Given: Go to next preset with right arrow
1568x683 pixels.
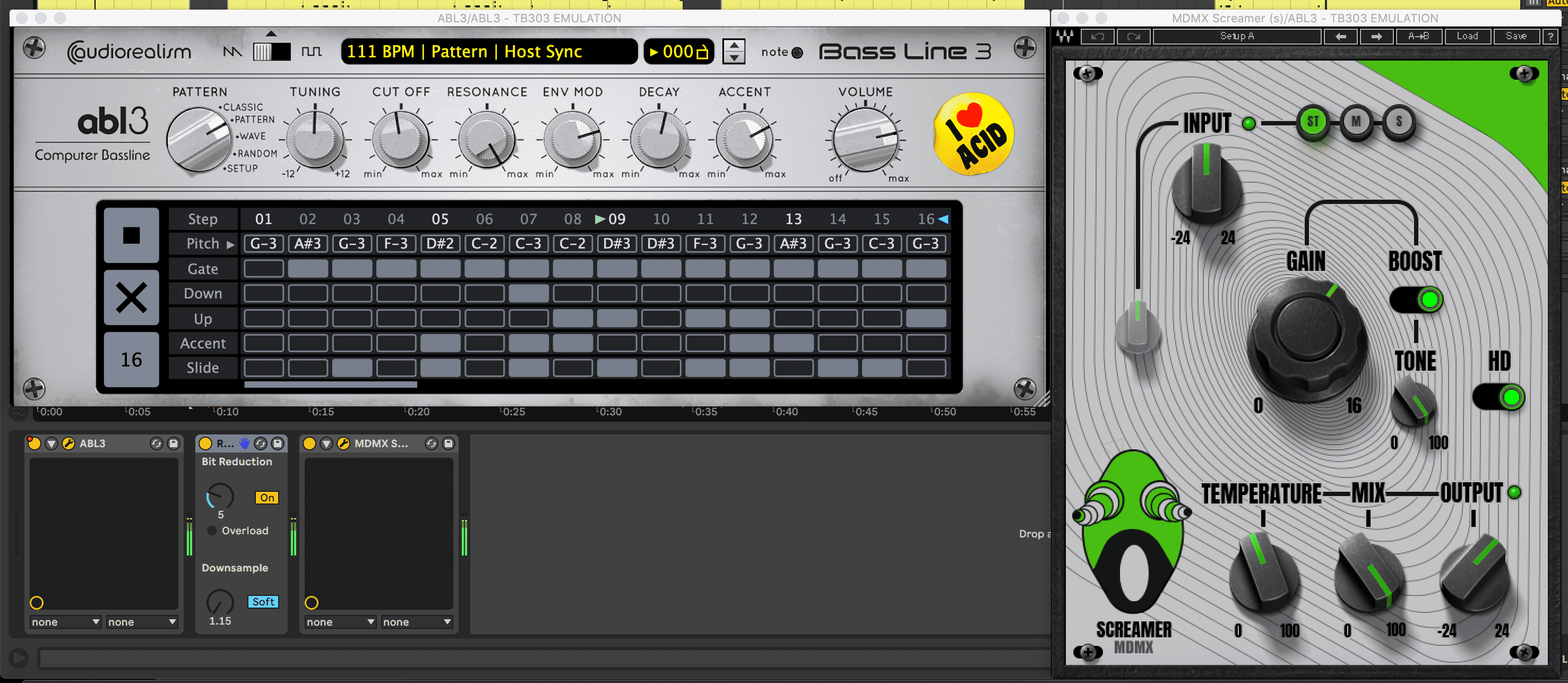Looking at the screenshot, I should pyautogui.click(x=1376, y=37).
